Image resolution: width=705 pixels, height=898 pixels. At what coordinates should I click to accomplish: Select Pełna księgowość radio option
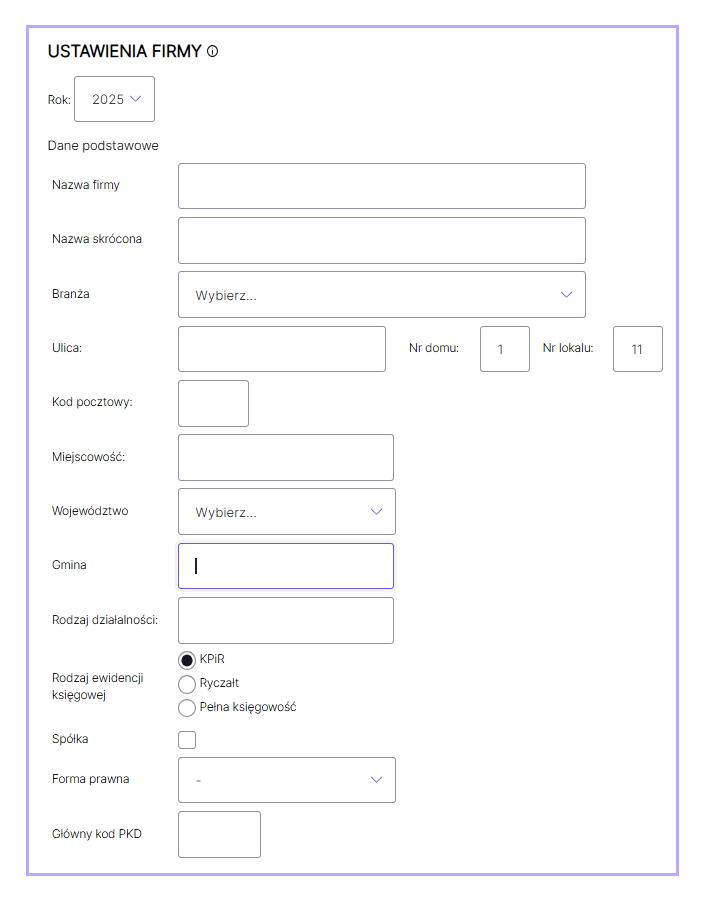[187, 708]
